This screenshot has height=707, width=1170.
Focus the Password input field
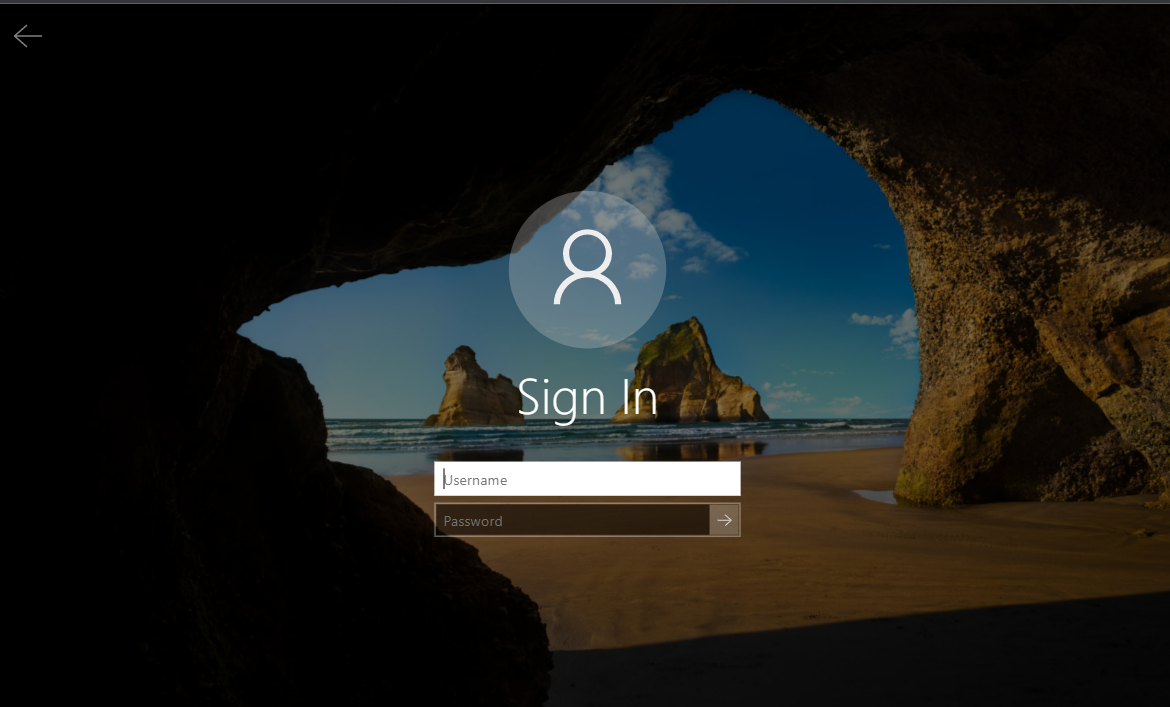tap(572, 520)
